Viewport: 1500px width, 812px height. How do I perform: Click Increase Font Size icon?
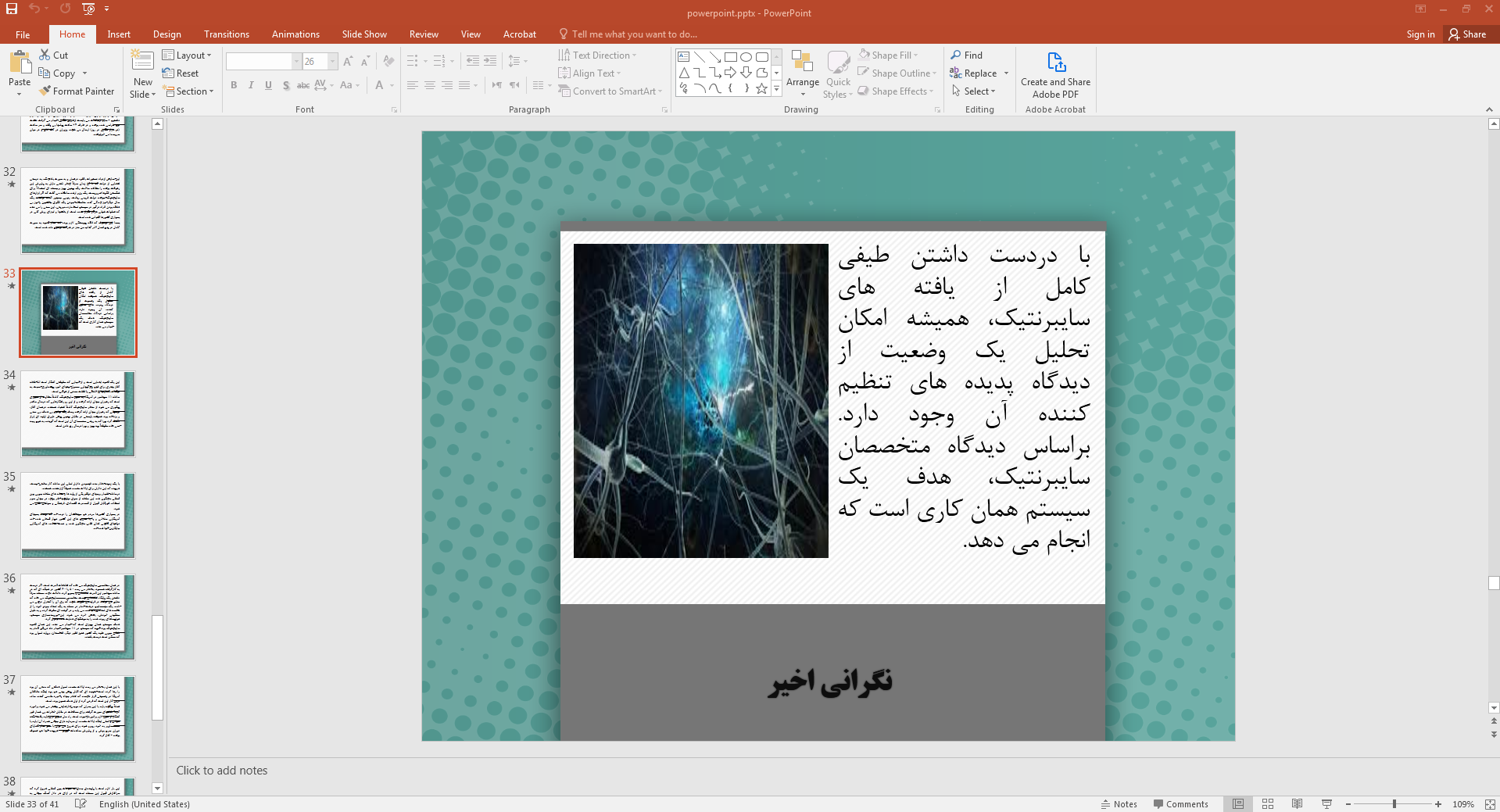348,61
